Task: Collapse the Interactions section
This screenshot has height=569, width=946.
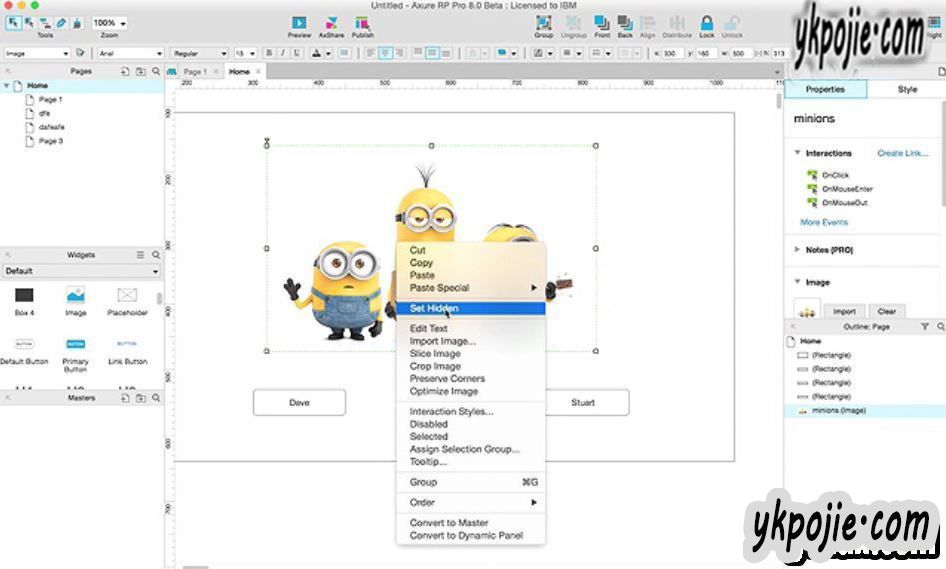Action: [x=797, y=153]
